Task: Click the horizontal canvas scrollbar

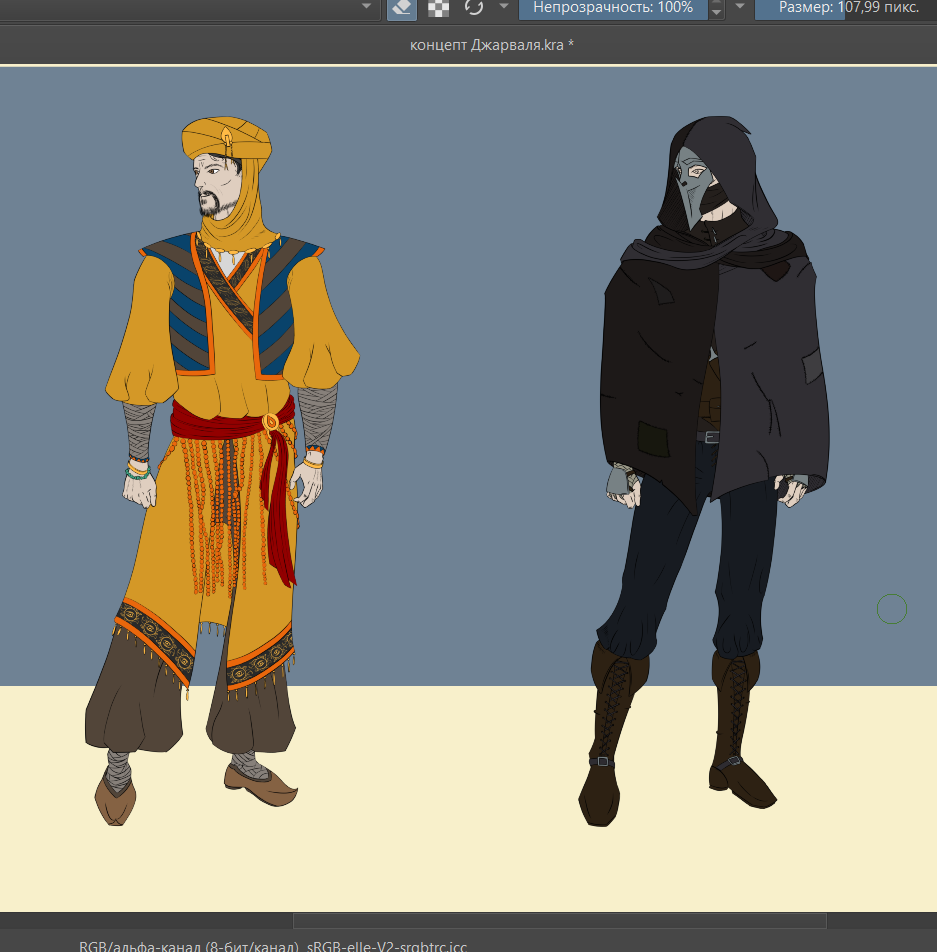Action: coord(559,920)
